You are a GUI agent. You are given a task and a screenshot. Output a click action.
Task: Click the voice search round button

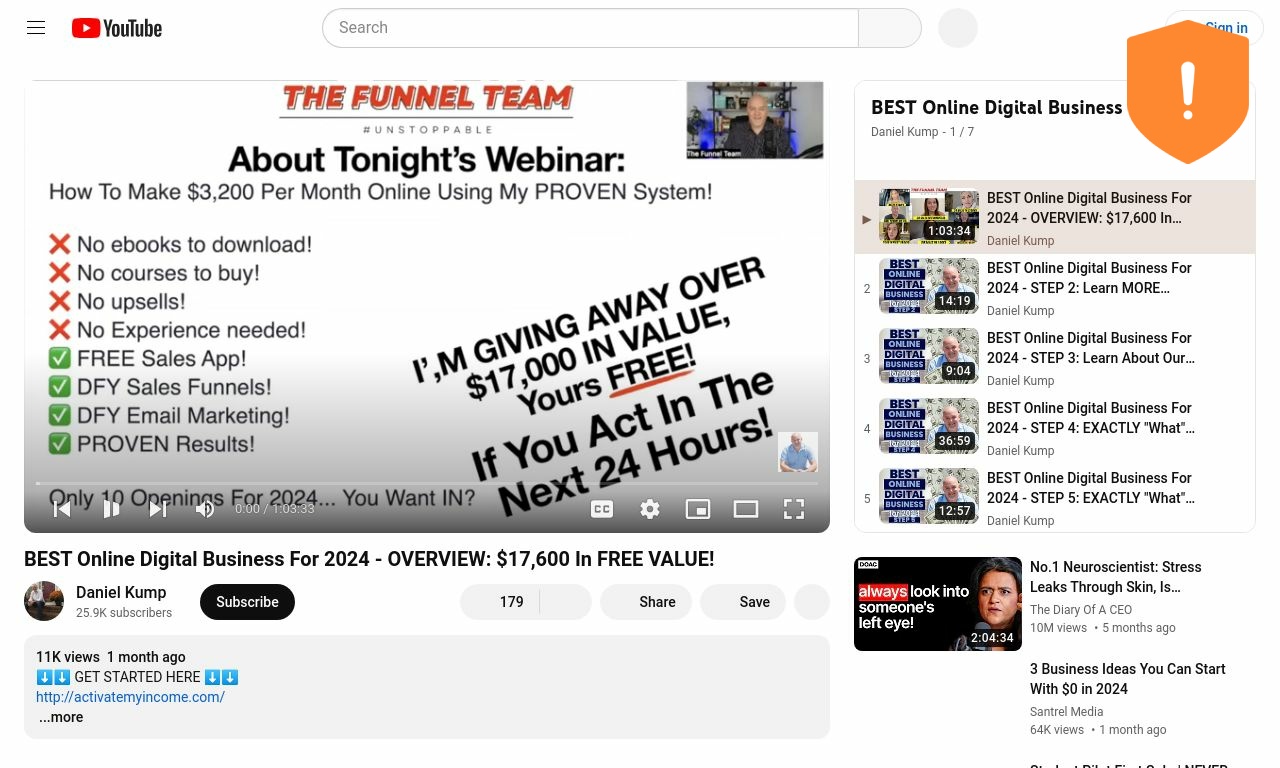pyautogui.click(x=958, y=28)
